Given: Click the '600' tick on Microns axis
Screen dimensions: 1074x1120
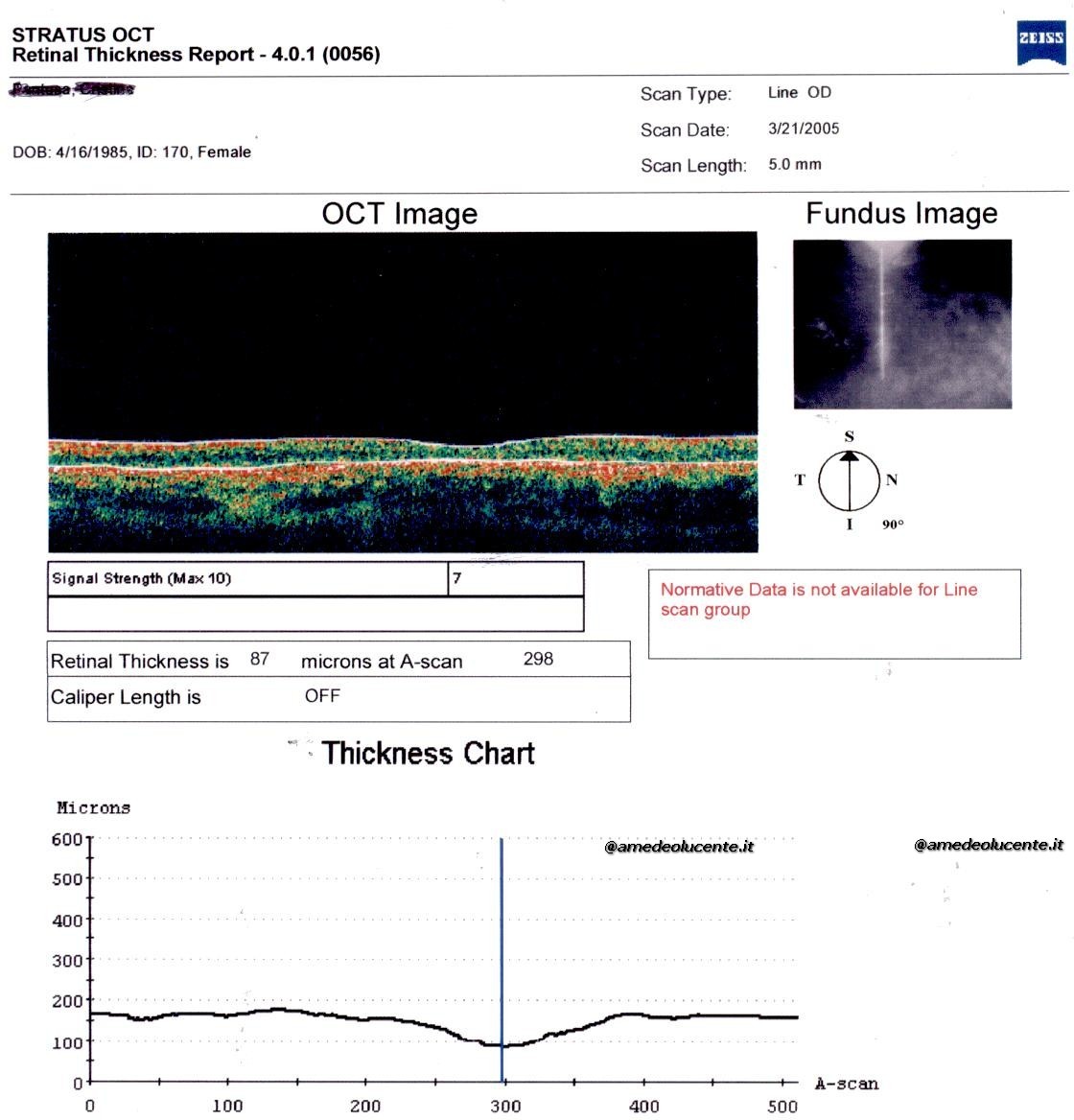Looking at the screenshot, I should point(67,839).
